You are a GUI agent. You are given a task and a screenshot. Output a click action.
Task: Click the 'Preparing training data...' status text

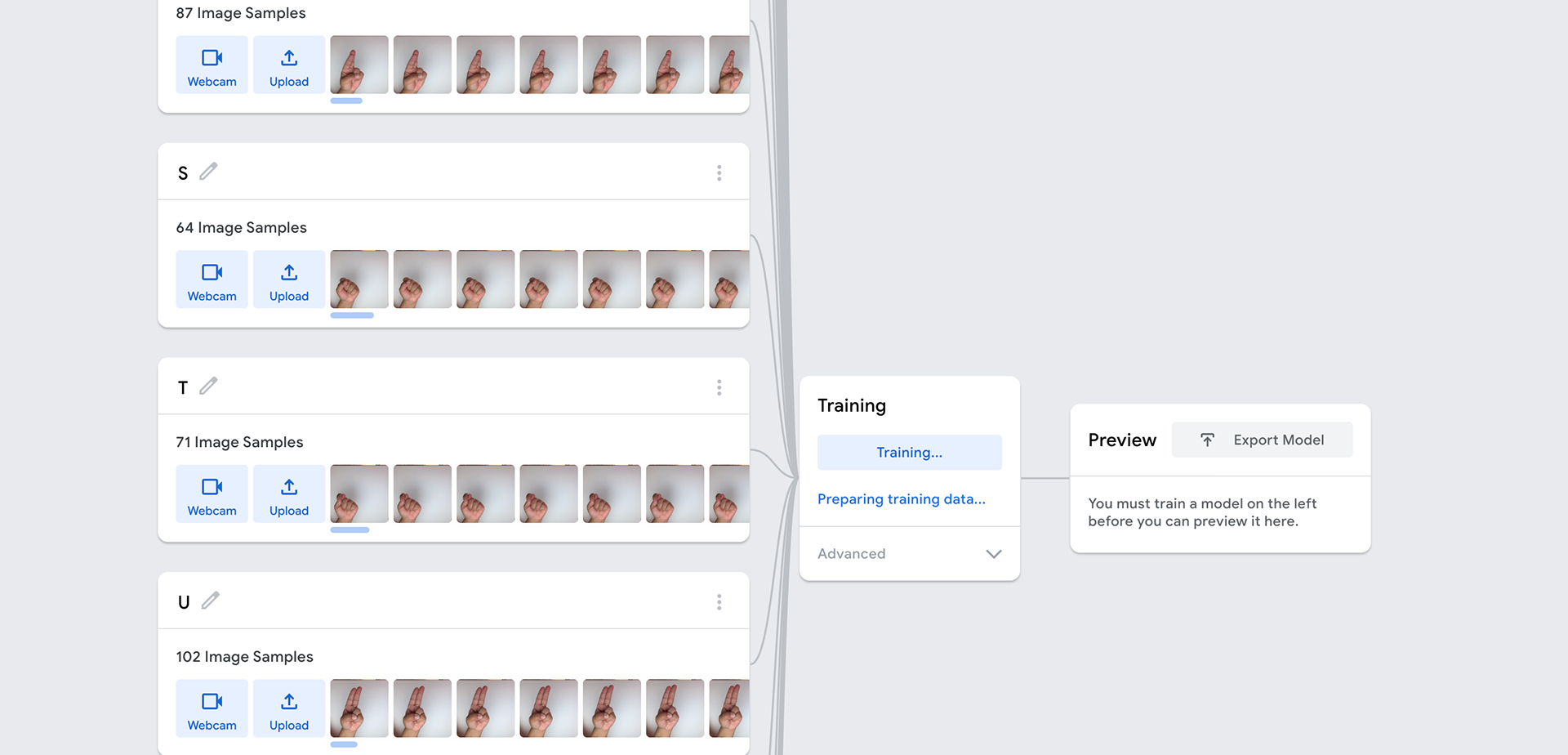(x=902, y=499)
